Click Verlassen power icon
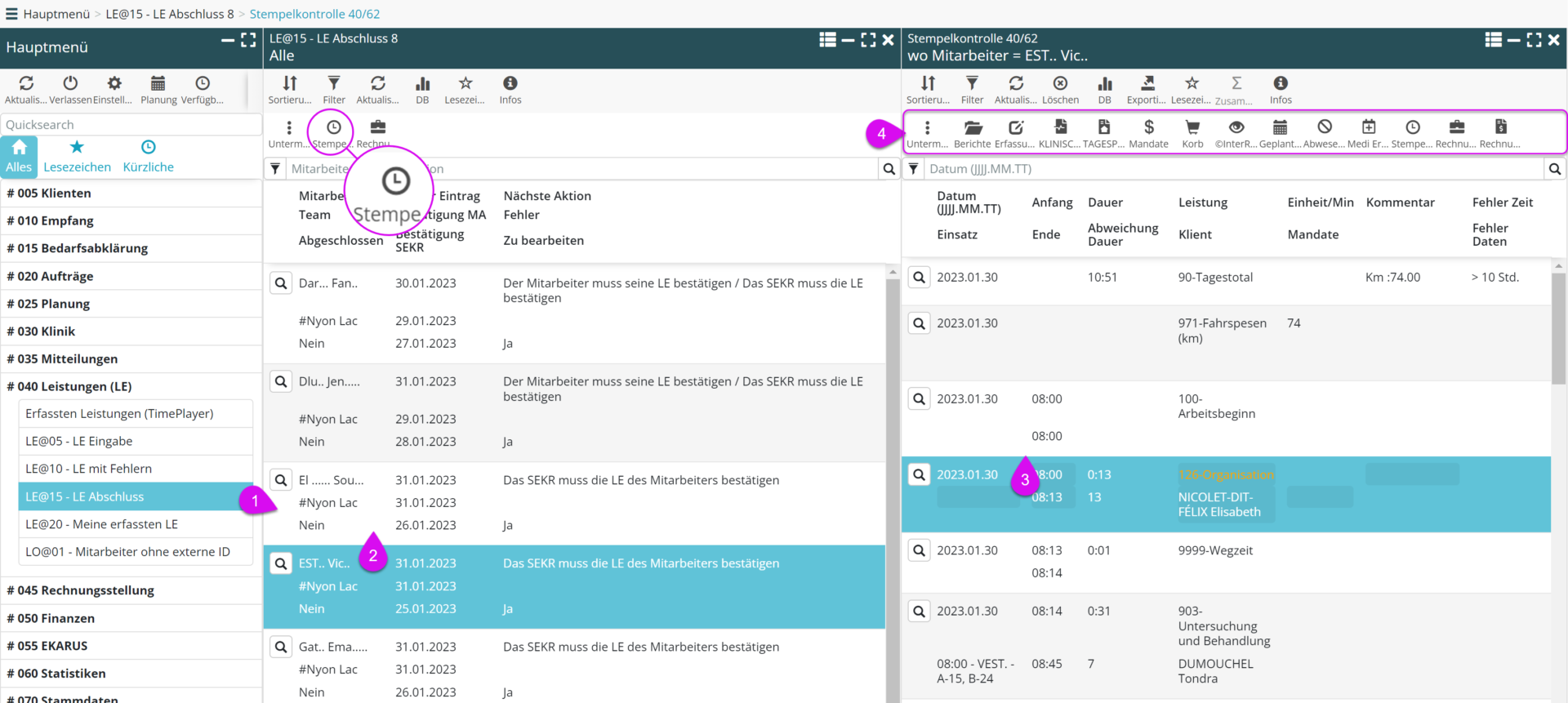Viewport: 1568px width, 703px height. 70,89
